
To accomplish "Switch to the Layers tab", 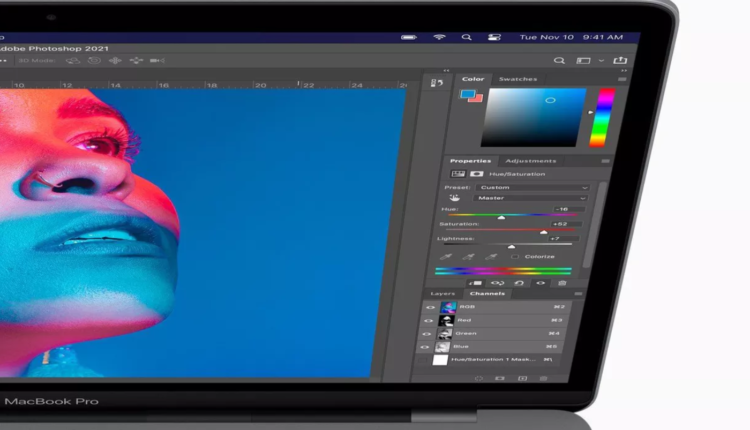I will (442, 294).
